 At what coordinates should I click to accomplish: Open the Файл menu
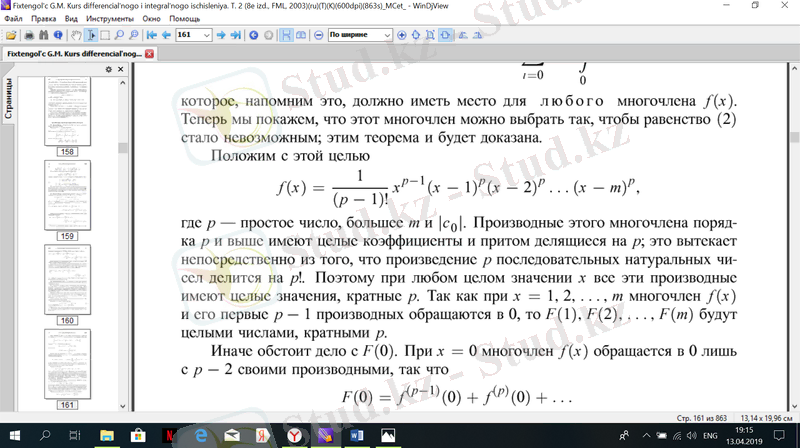coord(13,19)
